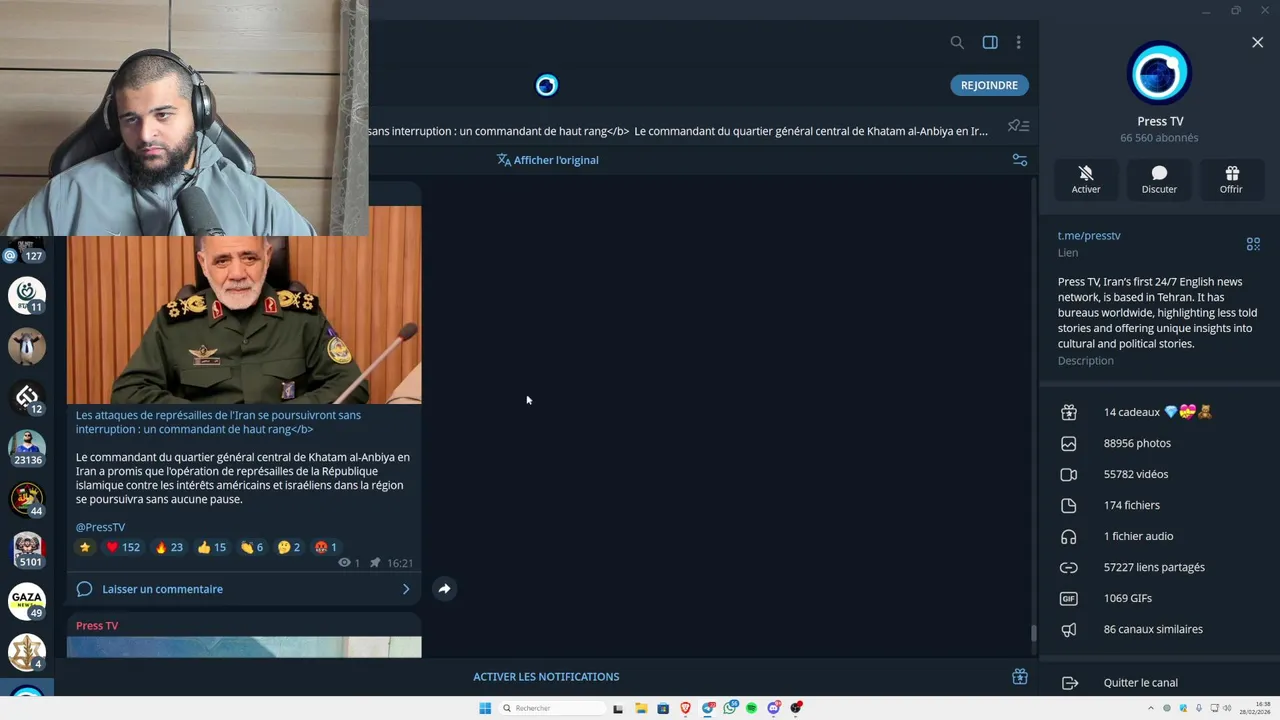Click the clapping reaction with 6
Viewport: 1280px width, 720px height.
point(252,547)
